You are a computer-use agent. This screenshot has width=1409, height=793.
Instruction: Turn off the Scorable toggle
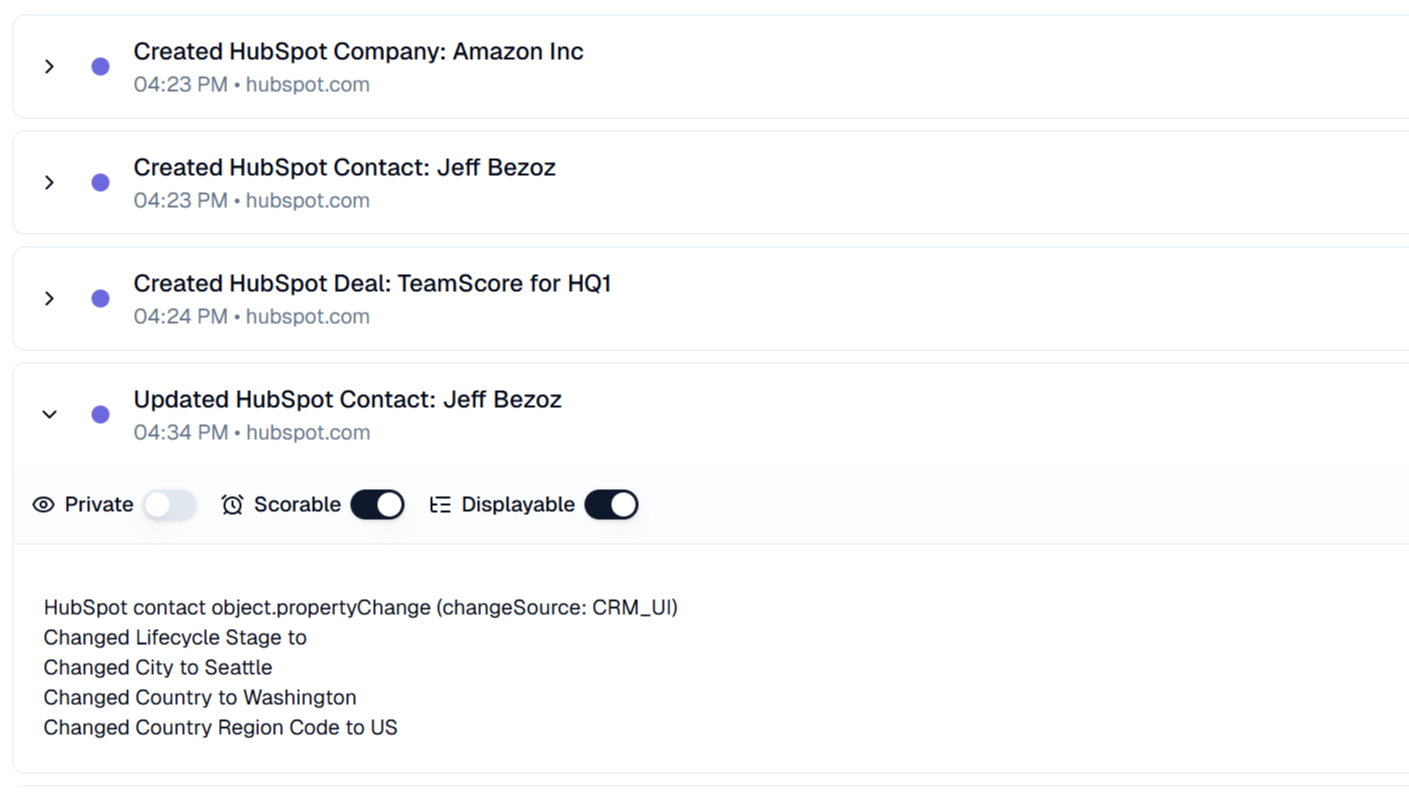point(377,505)
